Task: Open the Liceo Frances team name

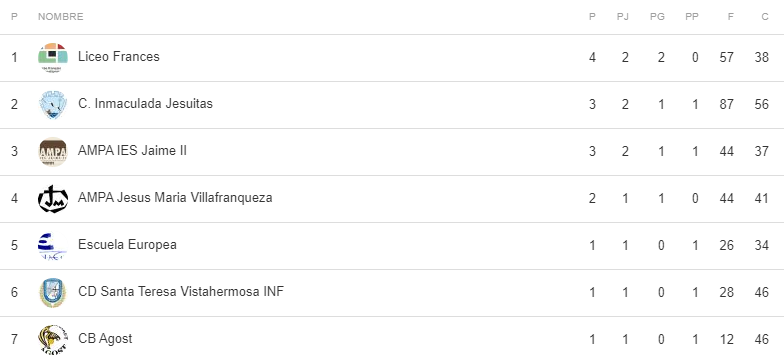Action: [x=118, y=57]
